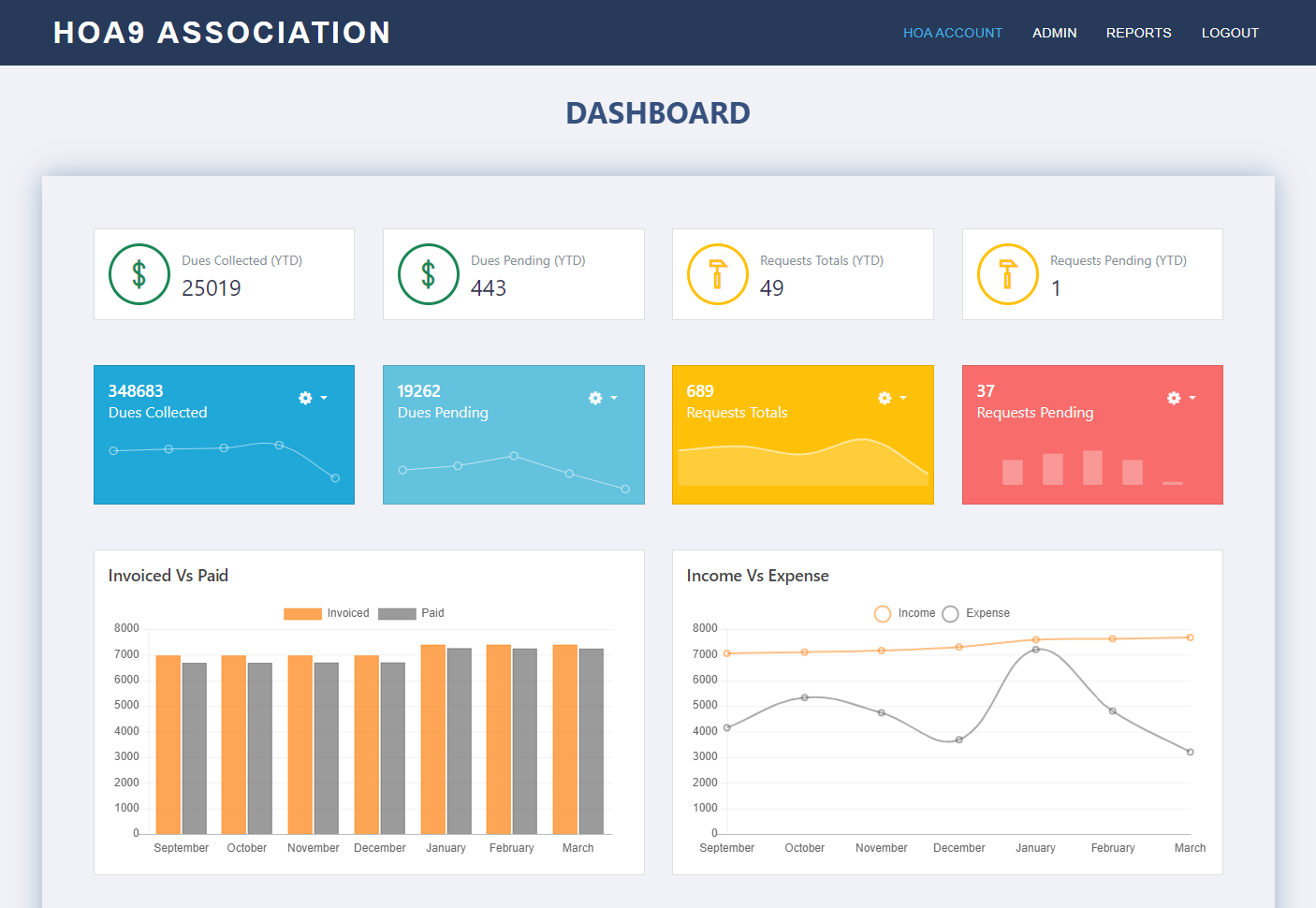Expand the dropdown on the red Requests Pending card

pyautogui.click(x=1192, y=399)
